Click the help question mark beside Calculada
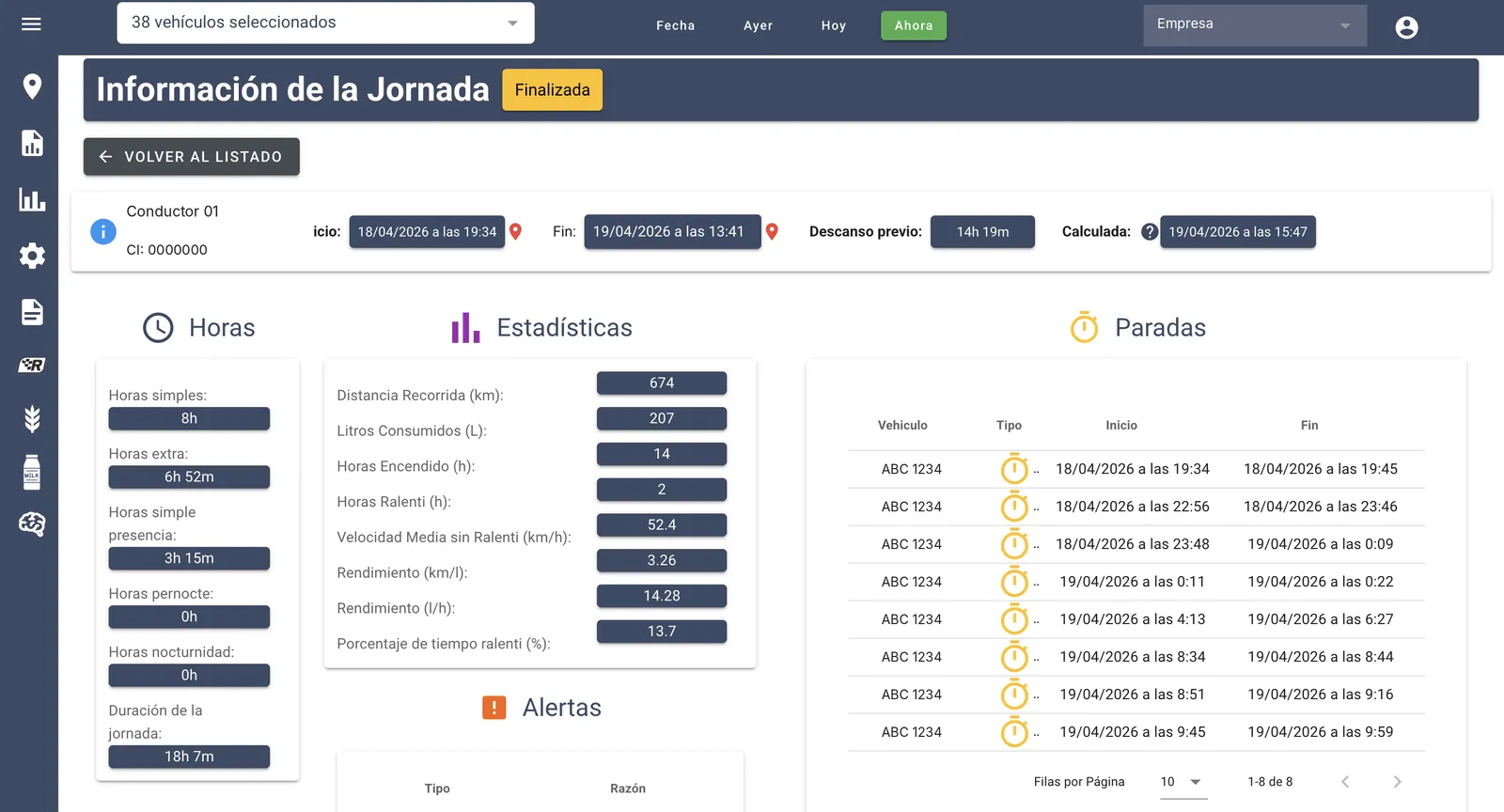The height and width of the screenshot is (812, 1504). [1149, 232]
